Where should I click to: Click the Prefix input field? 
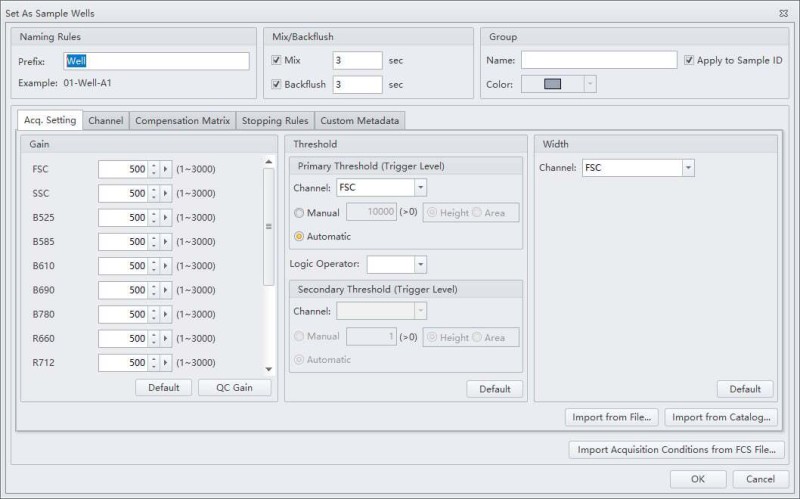(157, 61)
